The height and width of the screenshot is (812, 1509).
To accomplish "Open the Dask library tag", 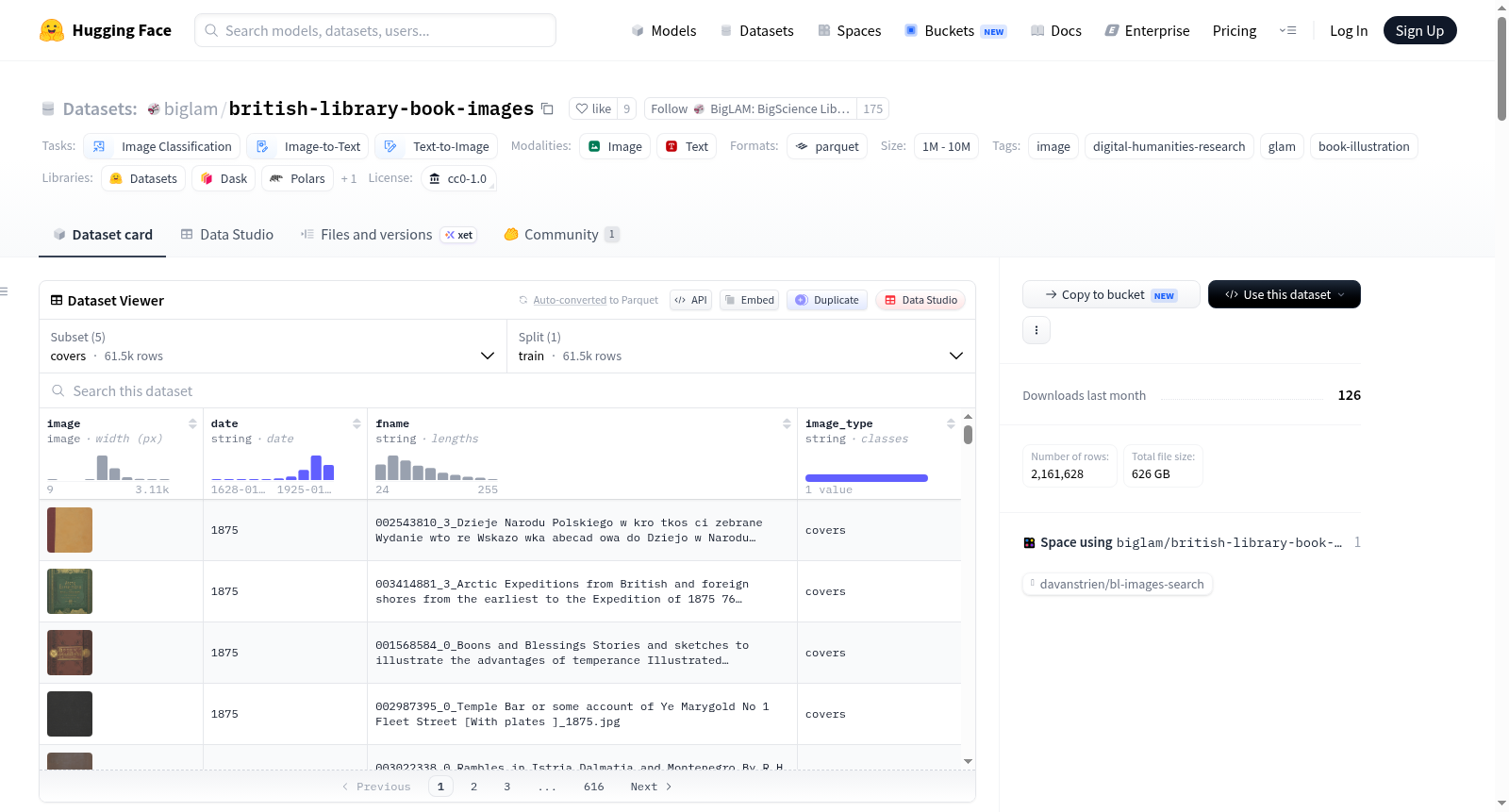I will click(x=224, y=178).
